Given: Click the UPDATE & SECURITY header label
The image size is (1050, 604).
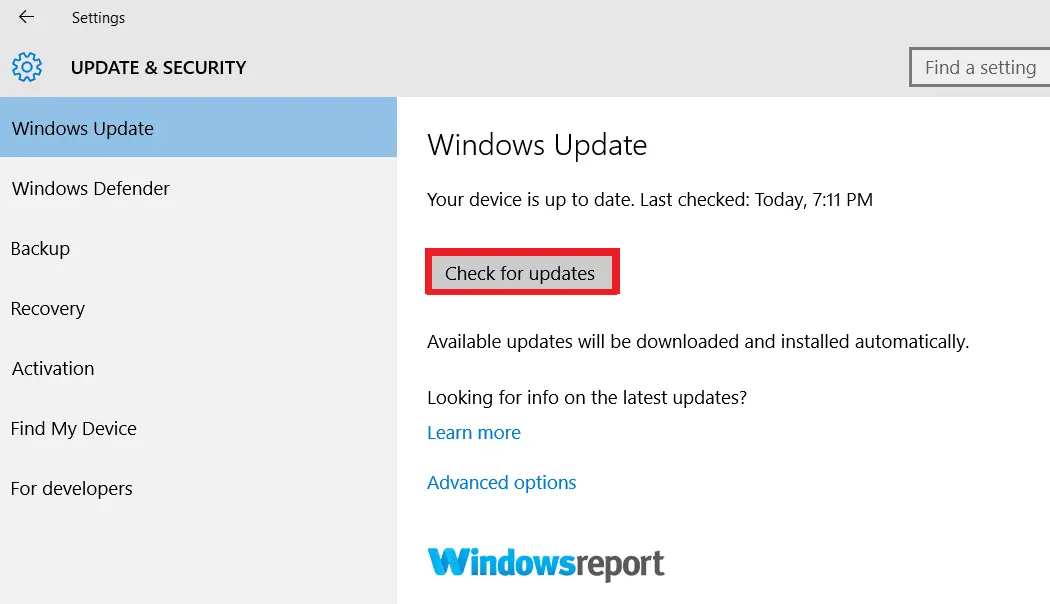Looking at the screenshot, I should [x=159, y=68].
